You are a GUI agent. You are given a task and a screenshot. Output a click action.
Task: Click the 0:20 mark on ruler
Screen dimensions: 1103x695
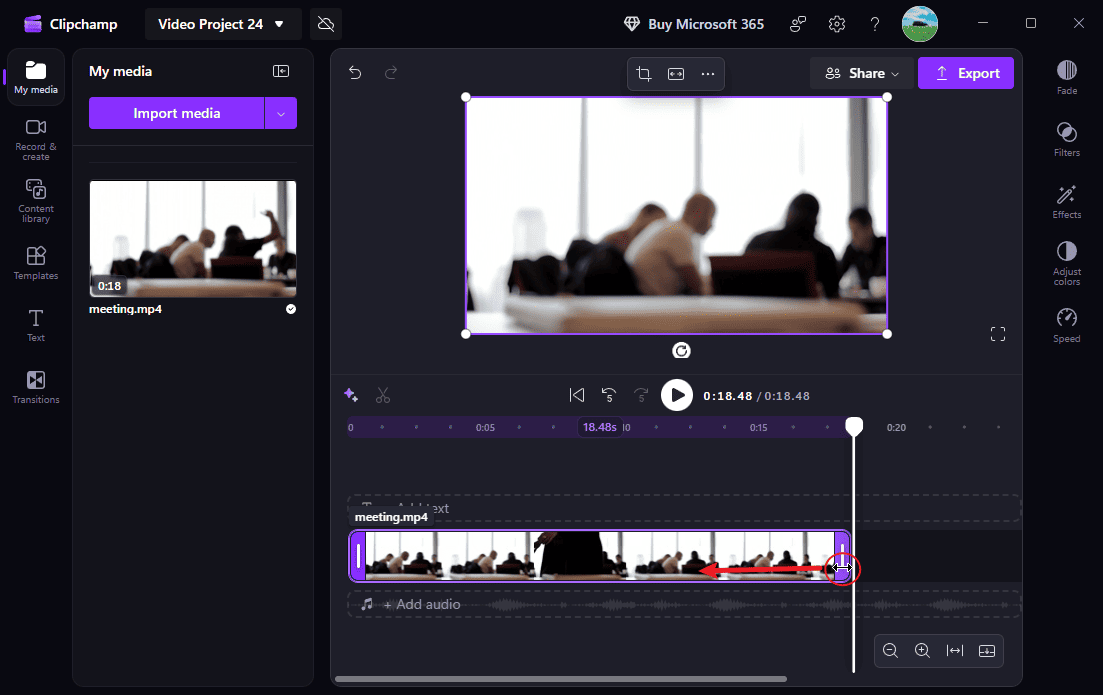tap(896, 428)
